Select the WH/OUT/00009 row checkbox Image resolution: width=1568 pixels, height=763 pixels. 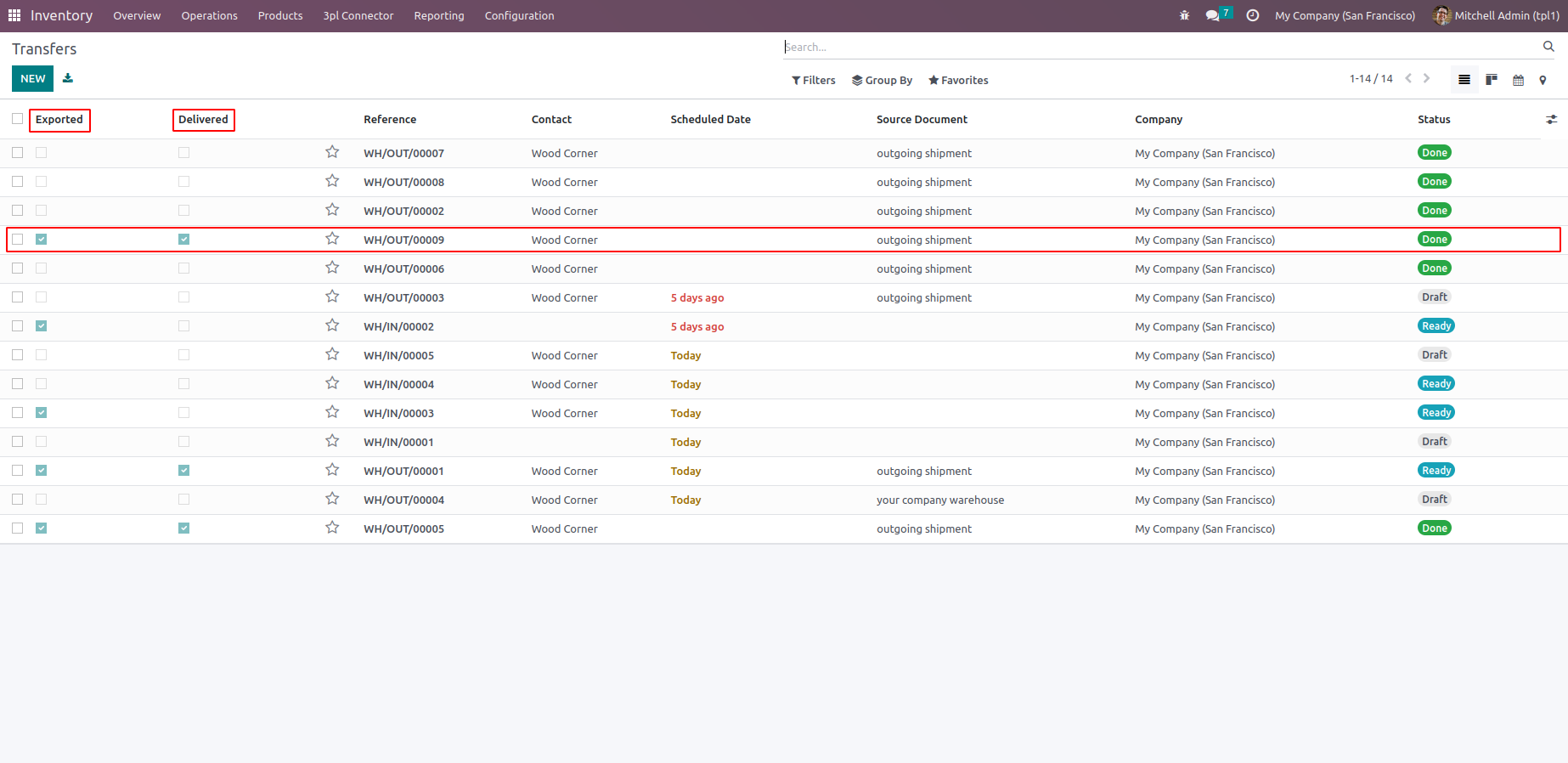point(17,240)
